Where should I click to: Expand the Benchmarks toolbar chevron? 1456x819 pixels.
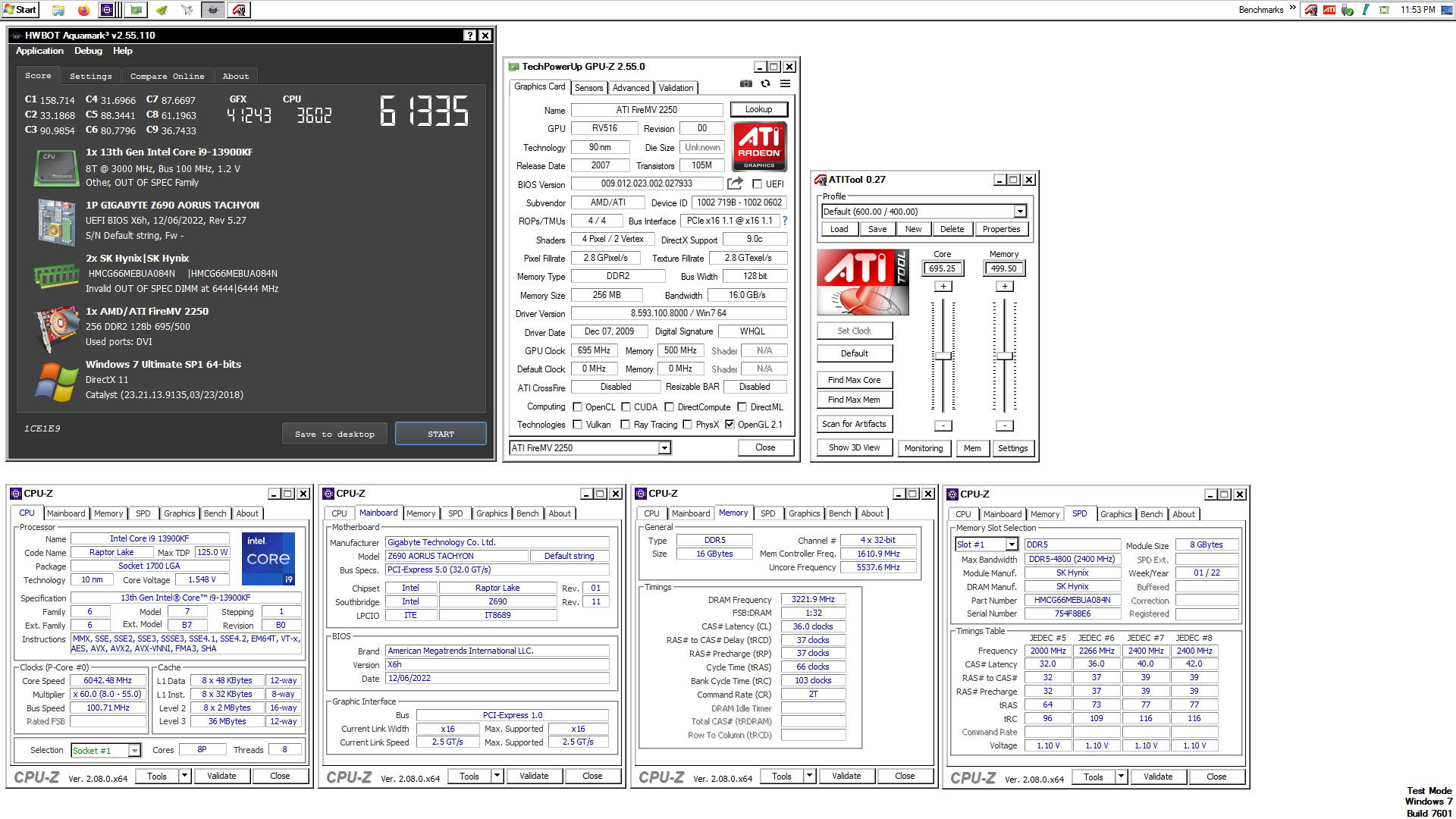[x=1293, y=8]
